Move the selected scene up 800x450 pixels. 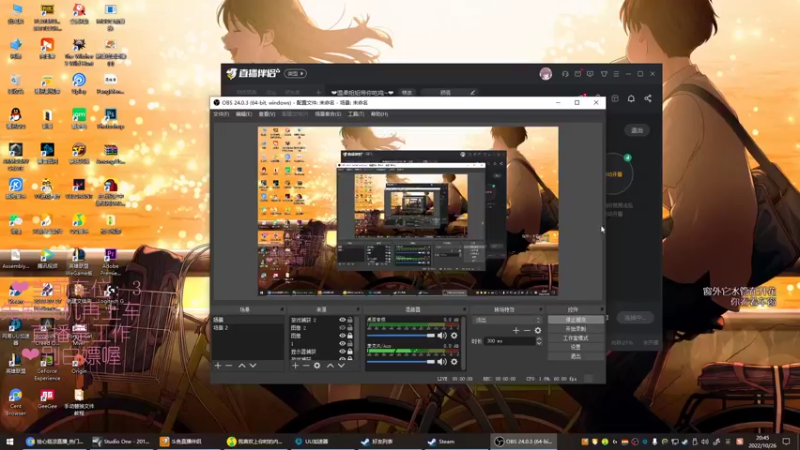pos(242,365)
